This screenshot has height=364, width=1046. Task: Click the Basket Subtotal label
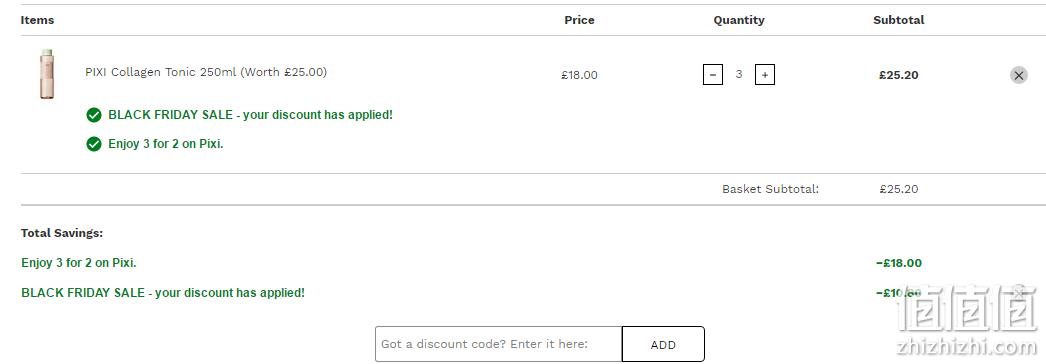tap(770, 189)
